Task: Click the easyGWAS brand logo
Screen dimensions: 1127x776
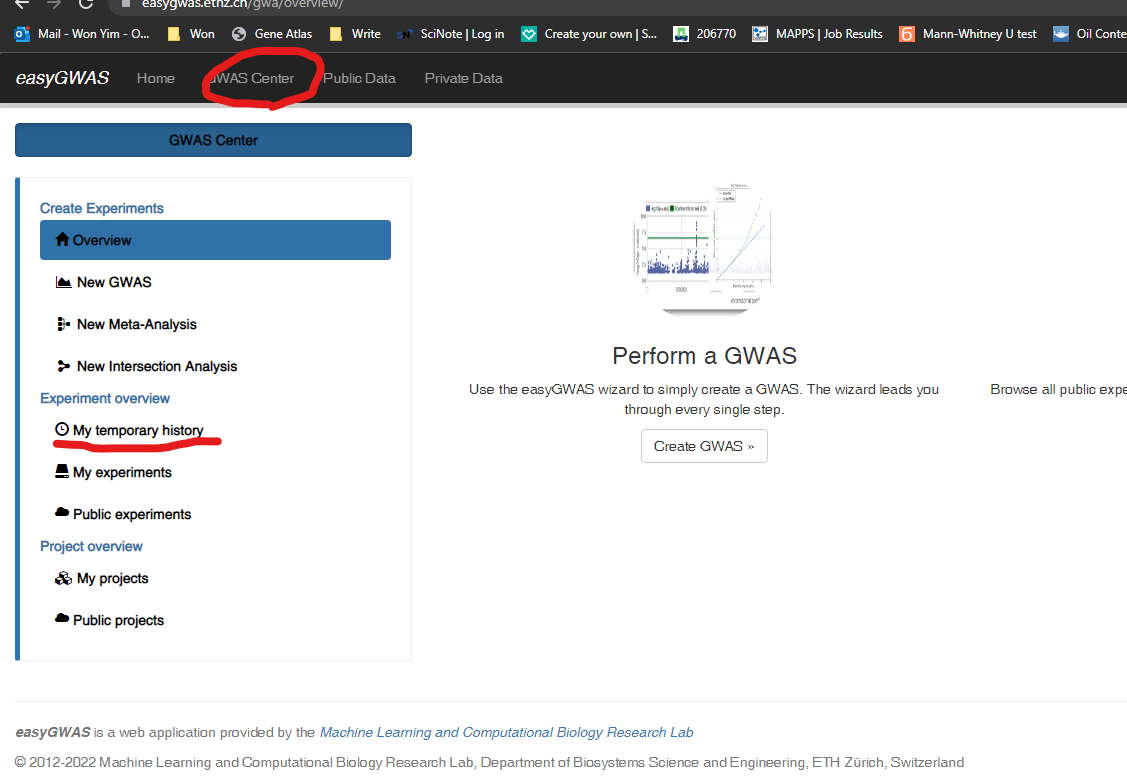Action: (62, 78)
